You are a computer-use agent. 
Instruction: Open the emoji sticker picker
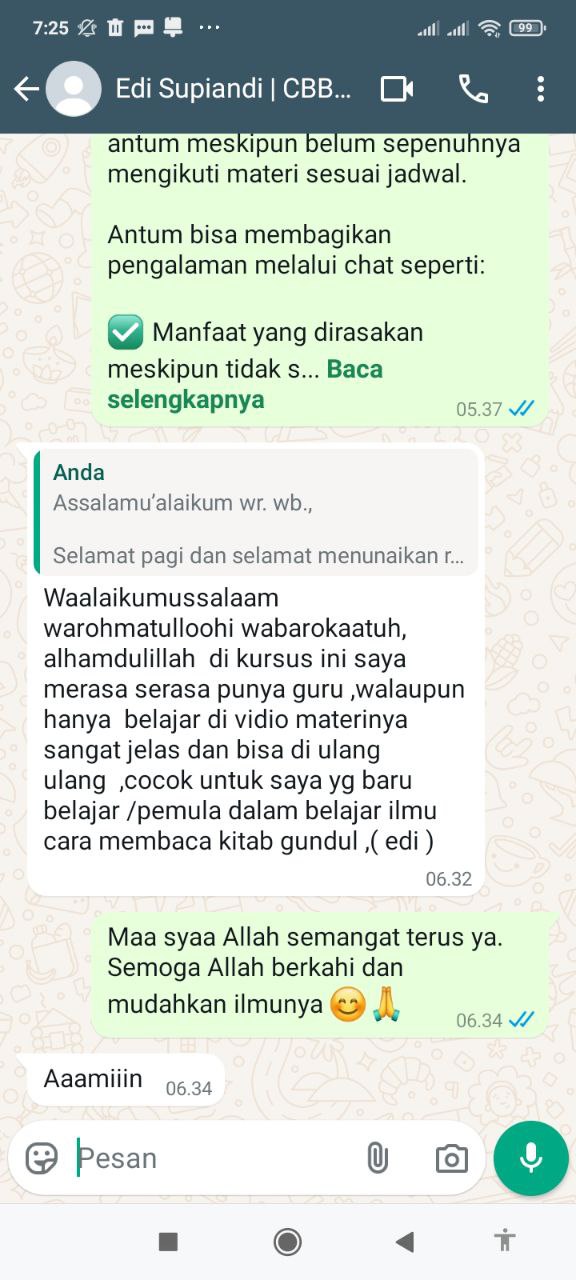pos(41,1158)
